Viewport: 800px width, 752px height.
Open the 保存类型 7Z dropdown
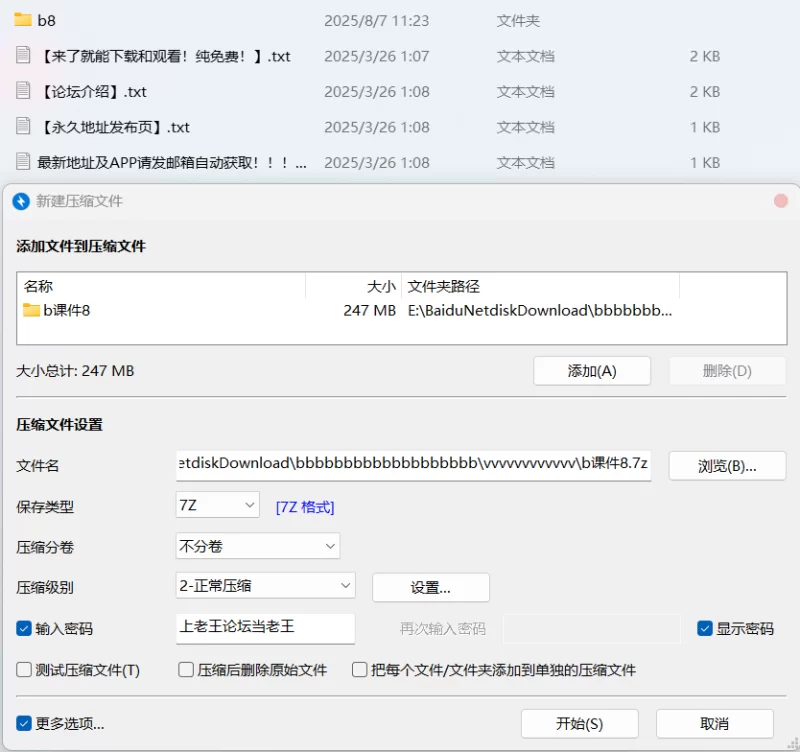click(217, 505)
